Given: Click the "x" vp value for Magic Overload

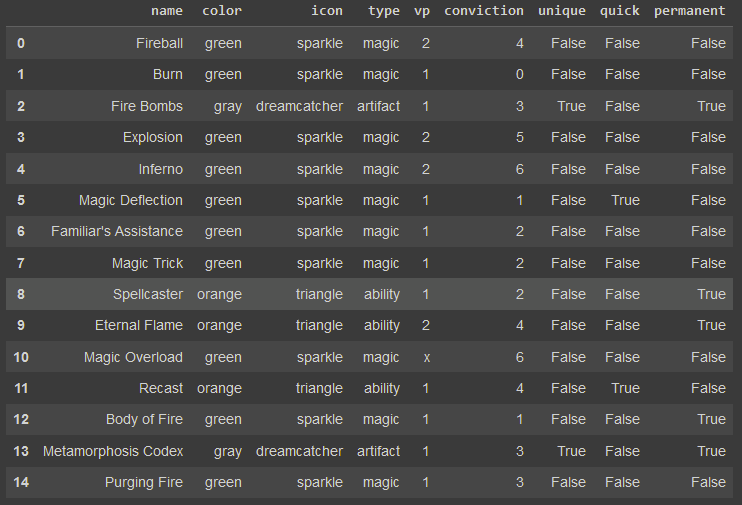Looking at the screenshot, I should 427,357.
